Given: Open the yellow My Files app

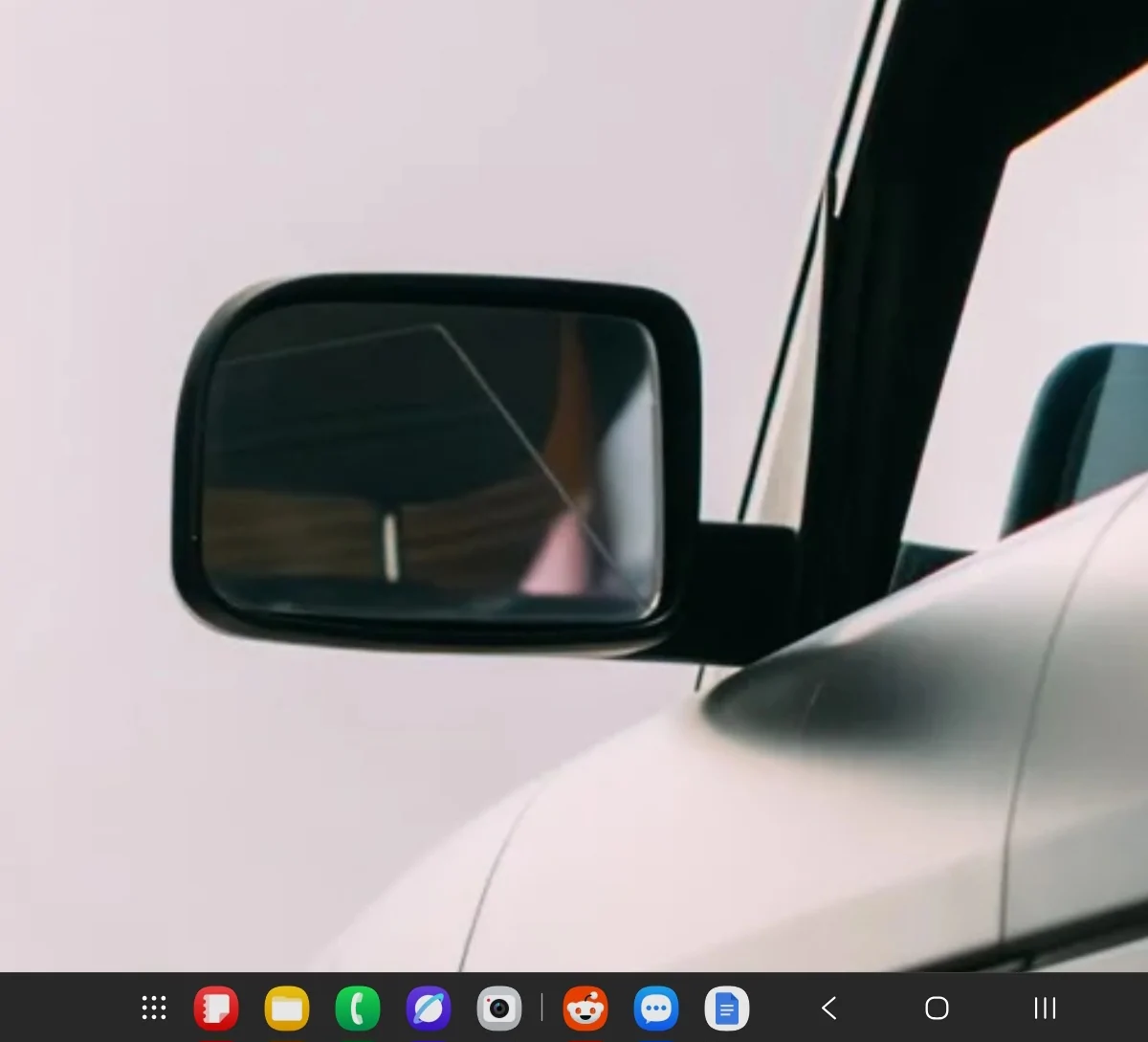Looking at the screenshot, I should point(287,1008).
